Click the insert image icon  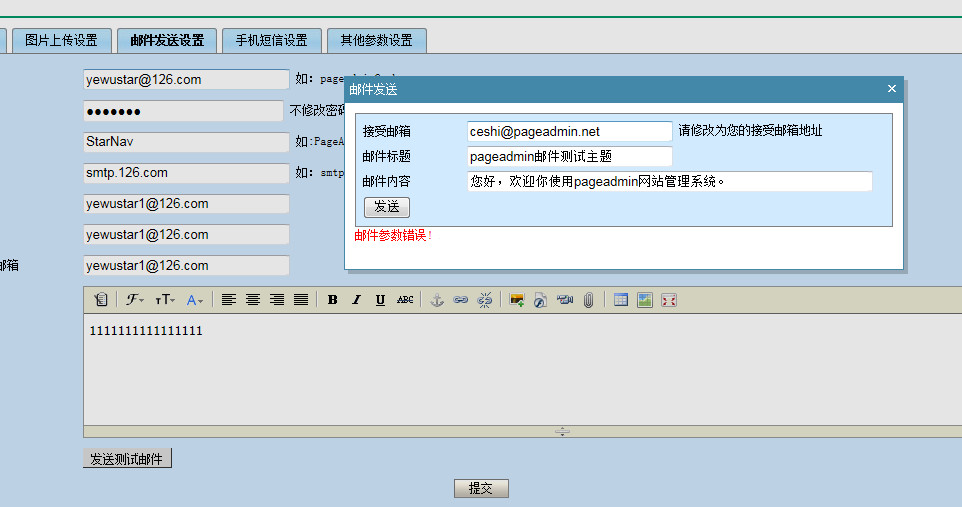click(517, 300)
